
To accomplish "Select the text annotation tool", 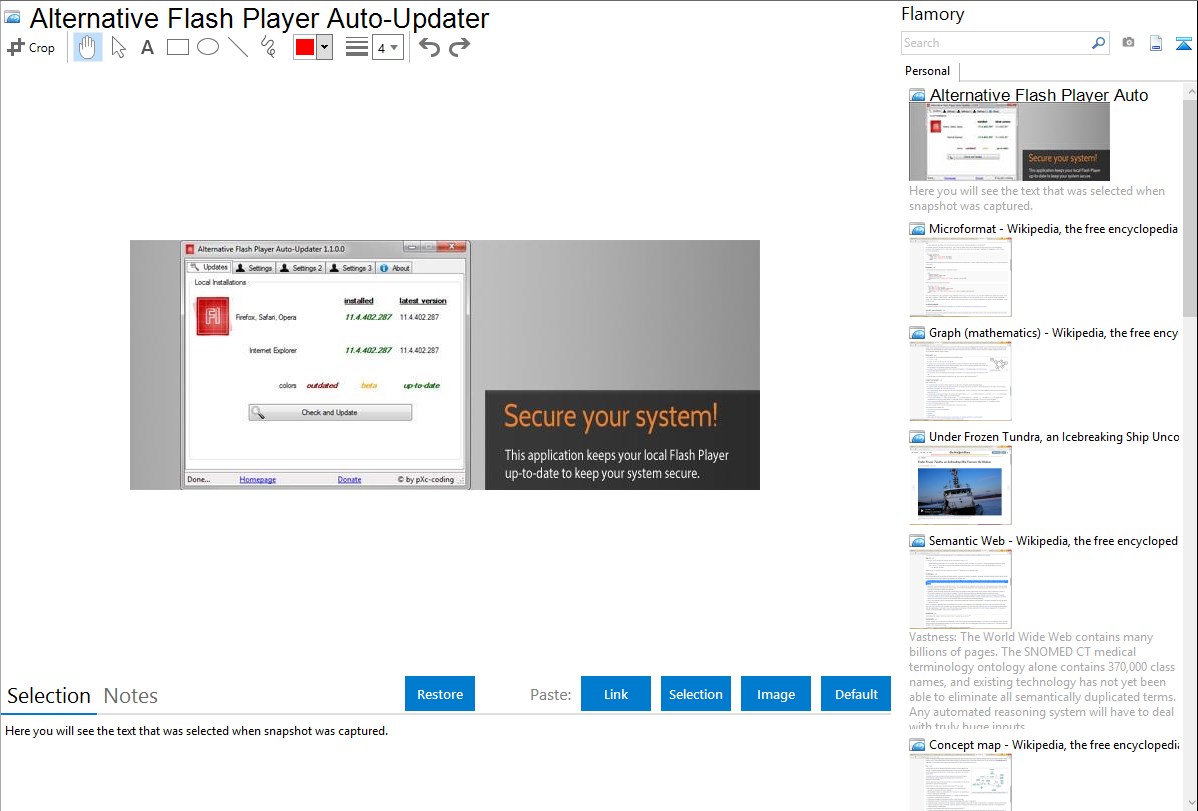I will [x=147, y=47].
